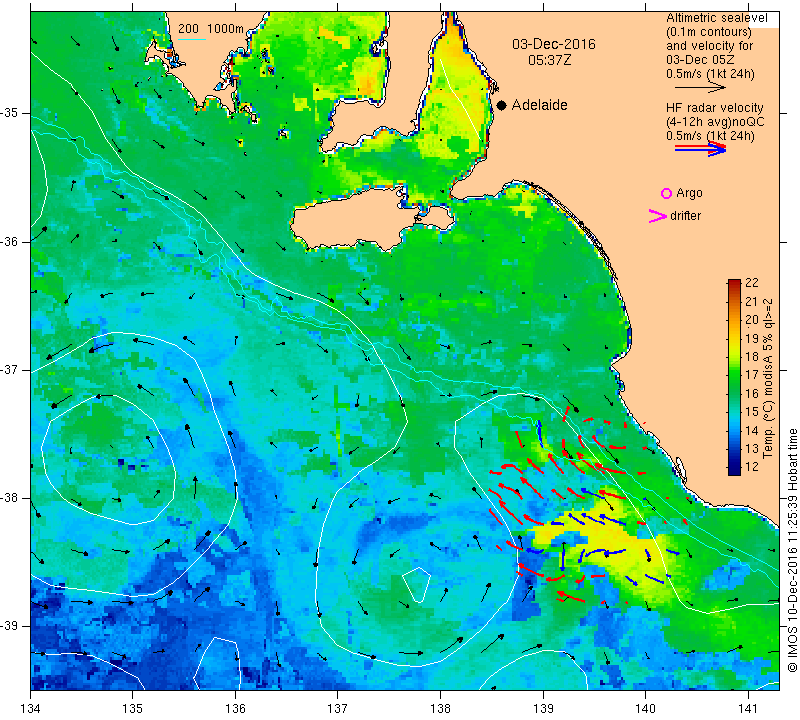The width and height of the screenshot is (800, 720).
Task: Click the IMOS copyright timestamp text
Action: click(x=792, y=549)
